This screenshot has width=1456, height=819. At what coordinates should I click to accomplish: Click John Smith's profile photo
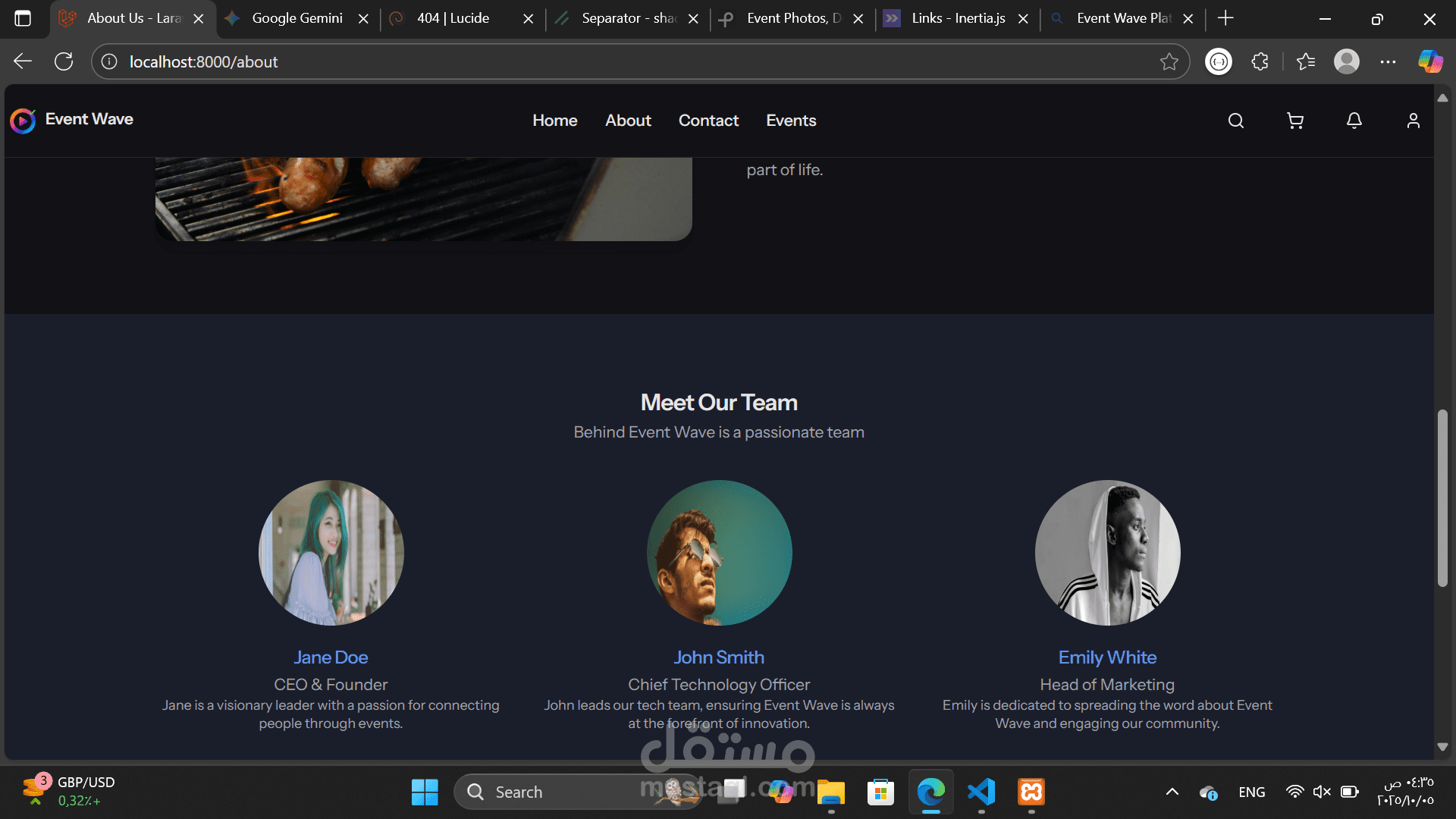coord(719,553)
